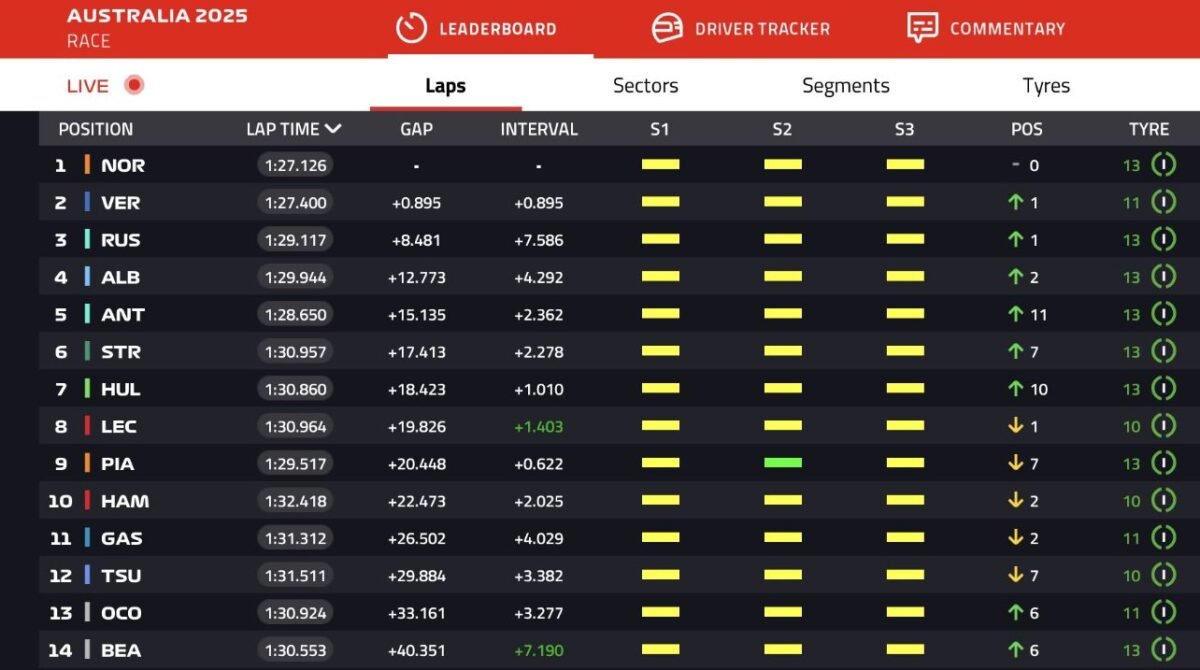This screenshot has width=1200, height=670.
Task: Click the red LIVE indicator dot
Action: 134,85
